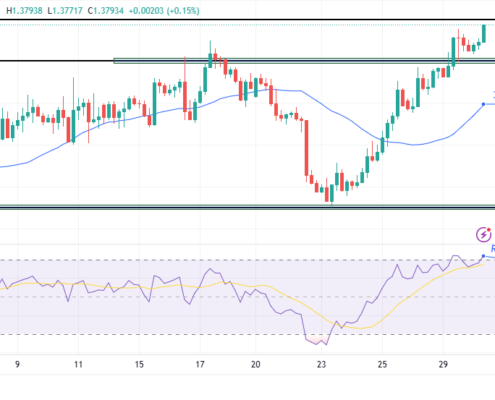Click date label 9 on time axis
495x400 pixels.
click(17, 364)
